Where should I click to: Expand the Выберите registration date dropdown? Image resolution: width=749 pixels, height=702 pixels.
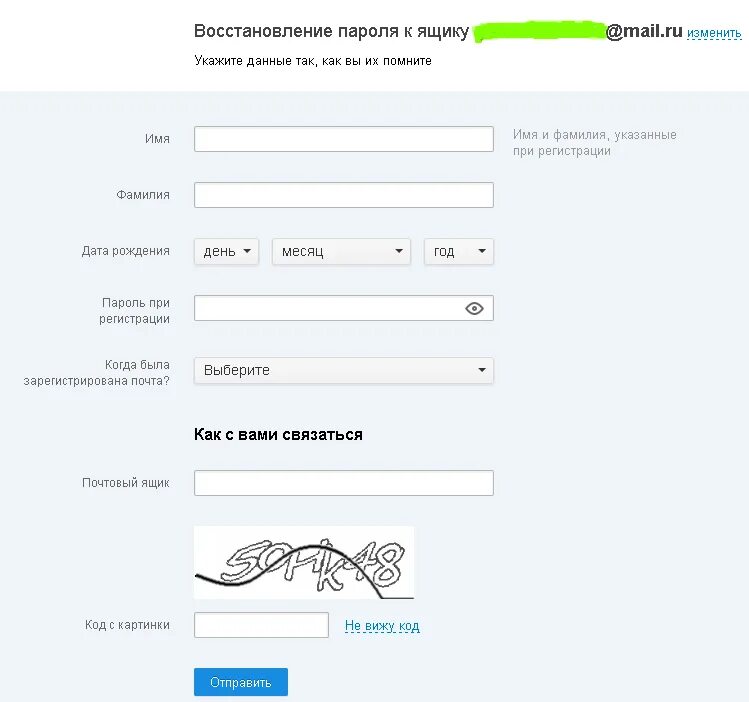click(x=343, y=370)
